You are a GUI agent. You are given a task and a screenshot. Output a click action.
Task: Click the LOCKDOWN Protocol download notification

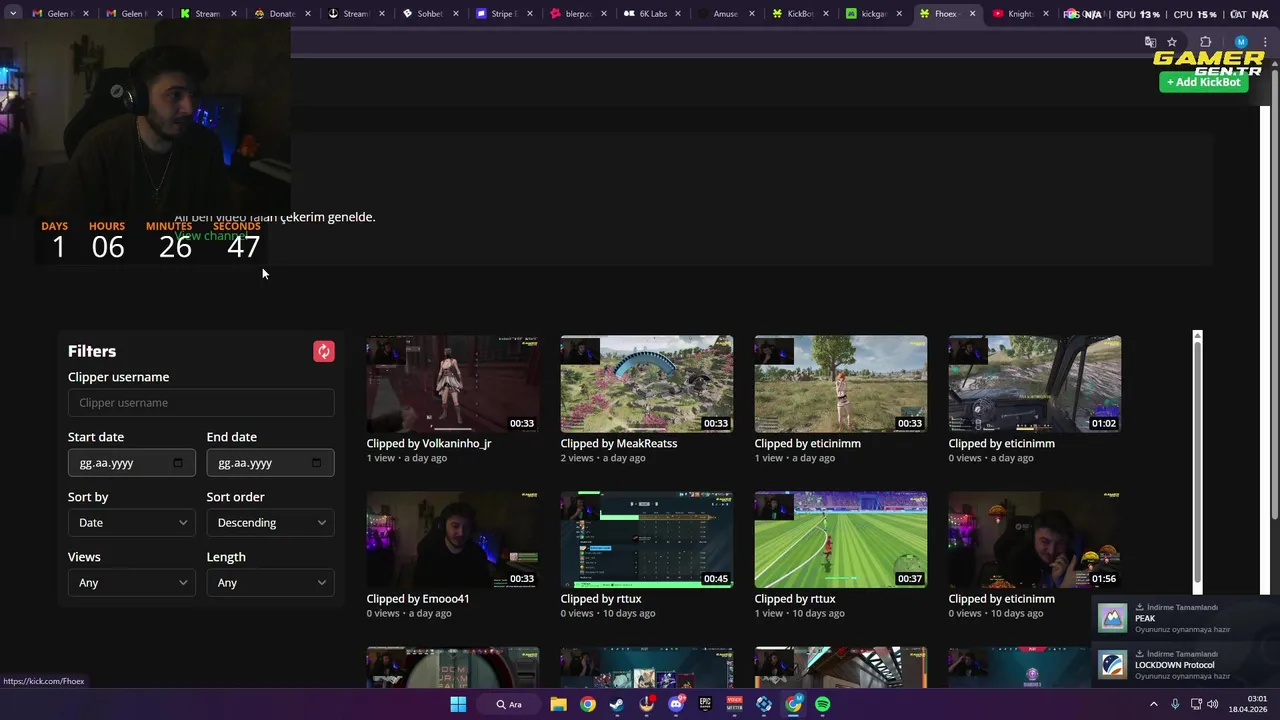(x=1185, y=665)
